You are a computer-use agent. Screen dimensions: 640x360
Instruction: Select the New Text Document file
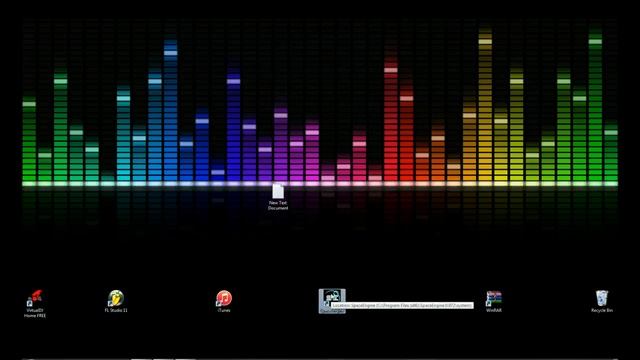coord(278,197)
